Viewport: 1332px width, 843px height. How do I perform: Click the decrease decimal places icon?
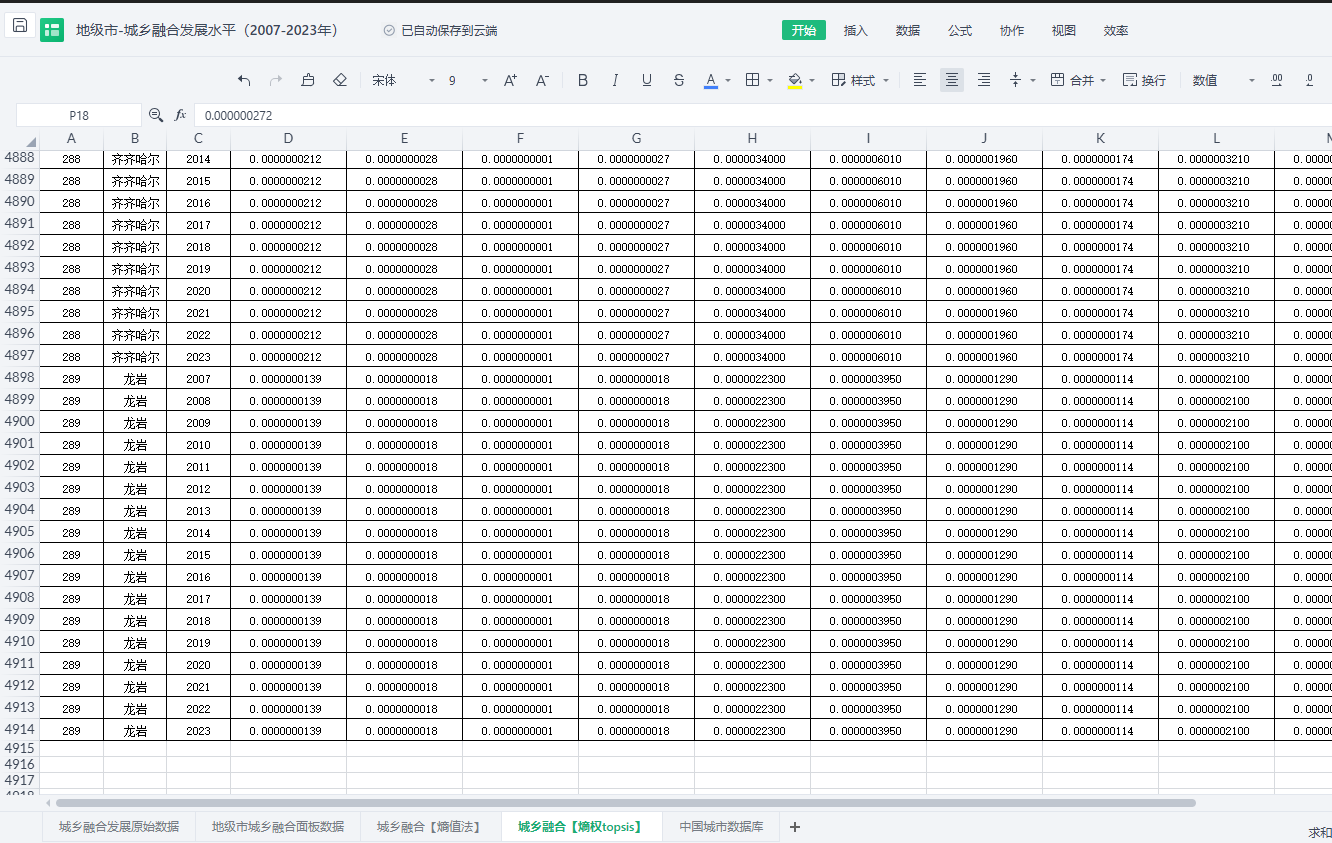click(x=1309, y=80)
